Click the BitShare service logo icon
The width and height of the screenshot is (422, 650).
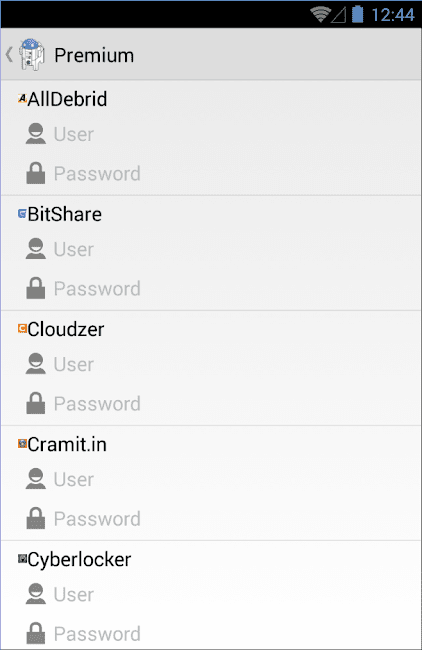tap(22, 213)
